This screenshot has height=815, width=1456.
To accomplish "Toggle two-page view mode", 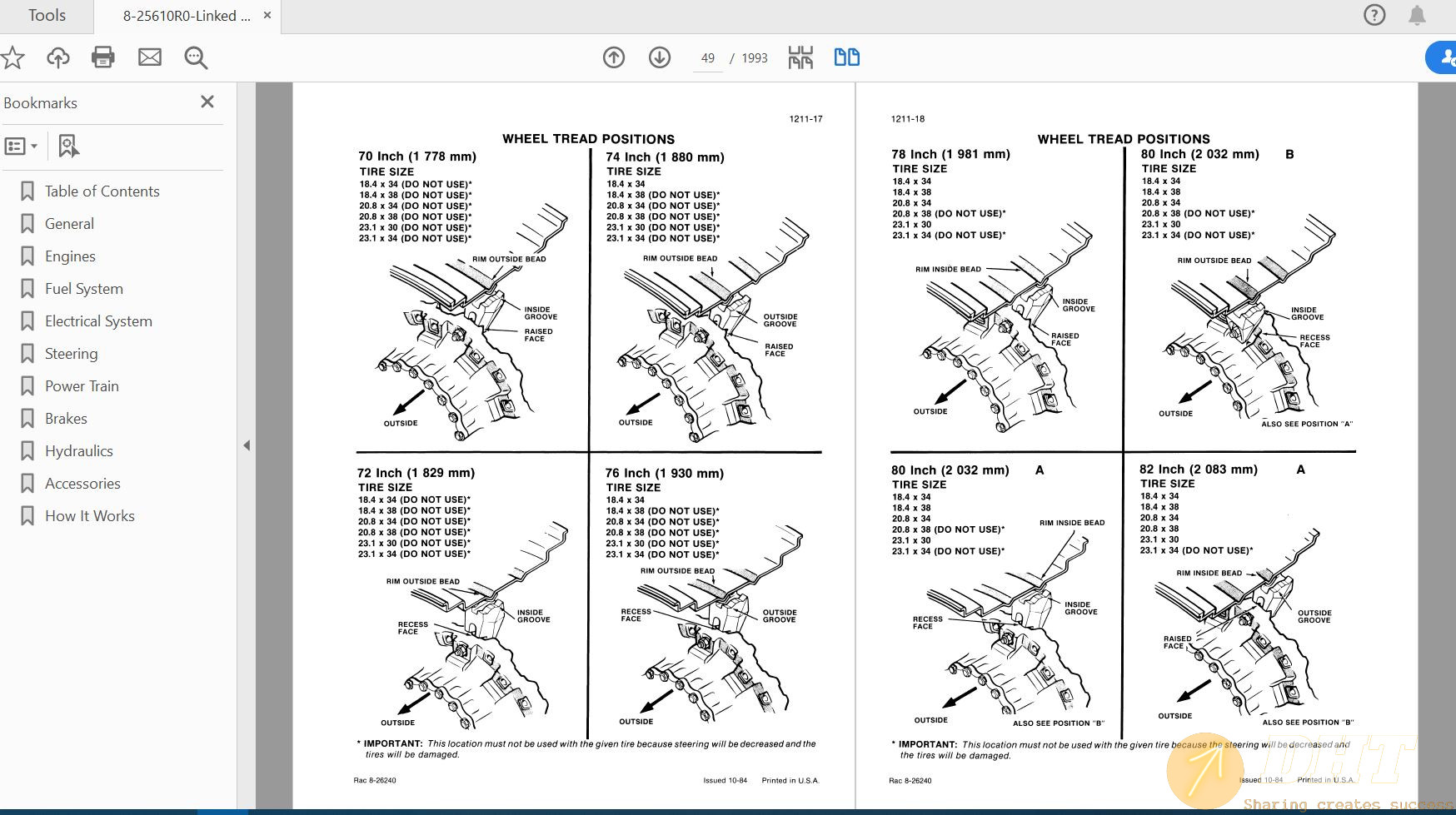I will click(x=846, y=57).
